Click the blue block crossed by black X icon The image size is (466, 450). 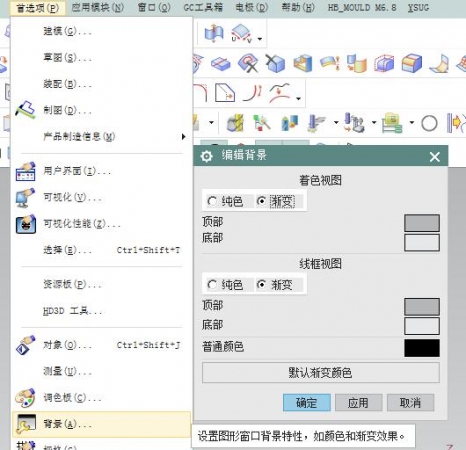pos(275,63)
